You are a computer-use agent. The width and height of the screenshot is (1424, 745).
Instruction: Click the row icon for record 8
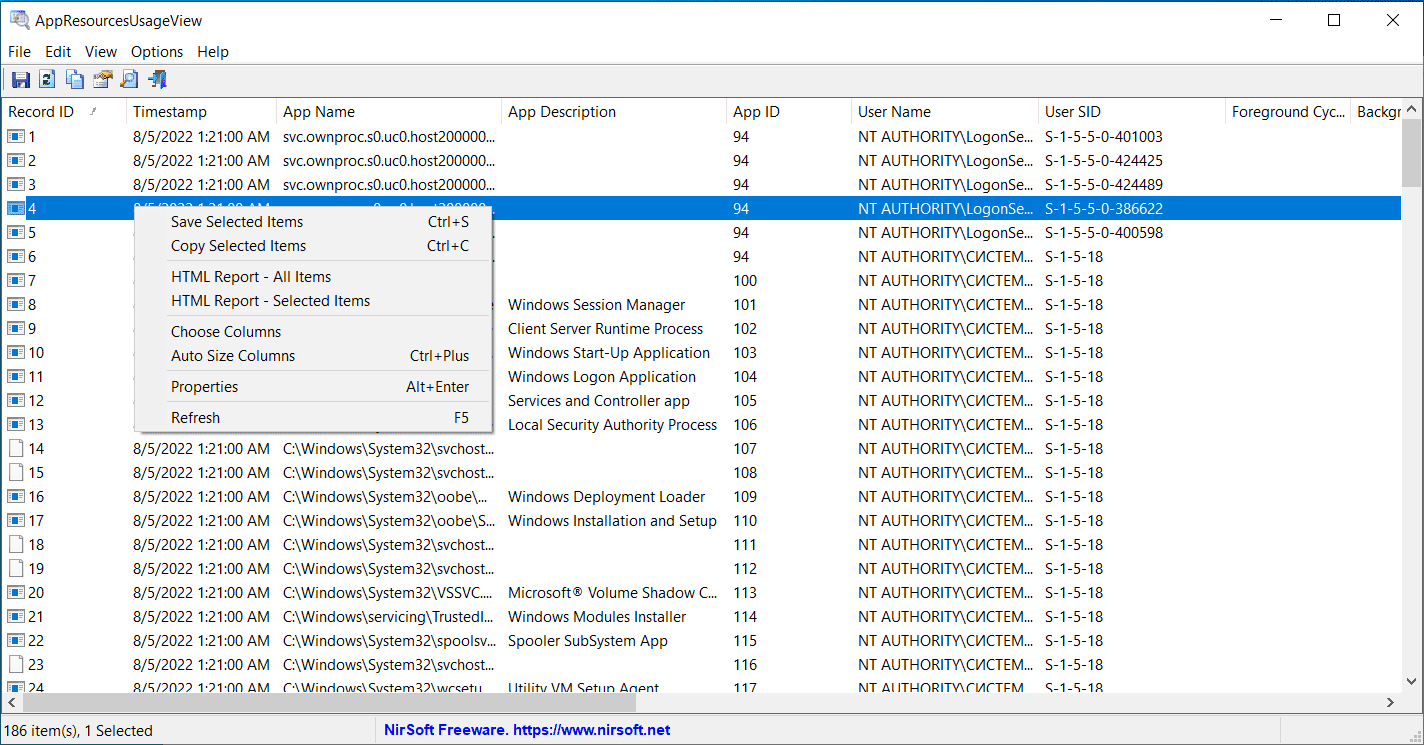pyautogui.click(x=16, y=305)
